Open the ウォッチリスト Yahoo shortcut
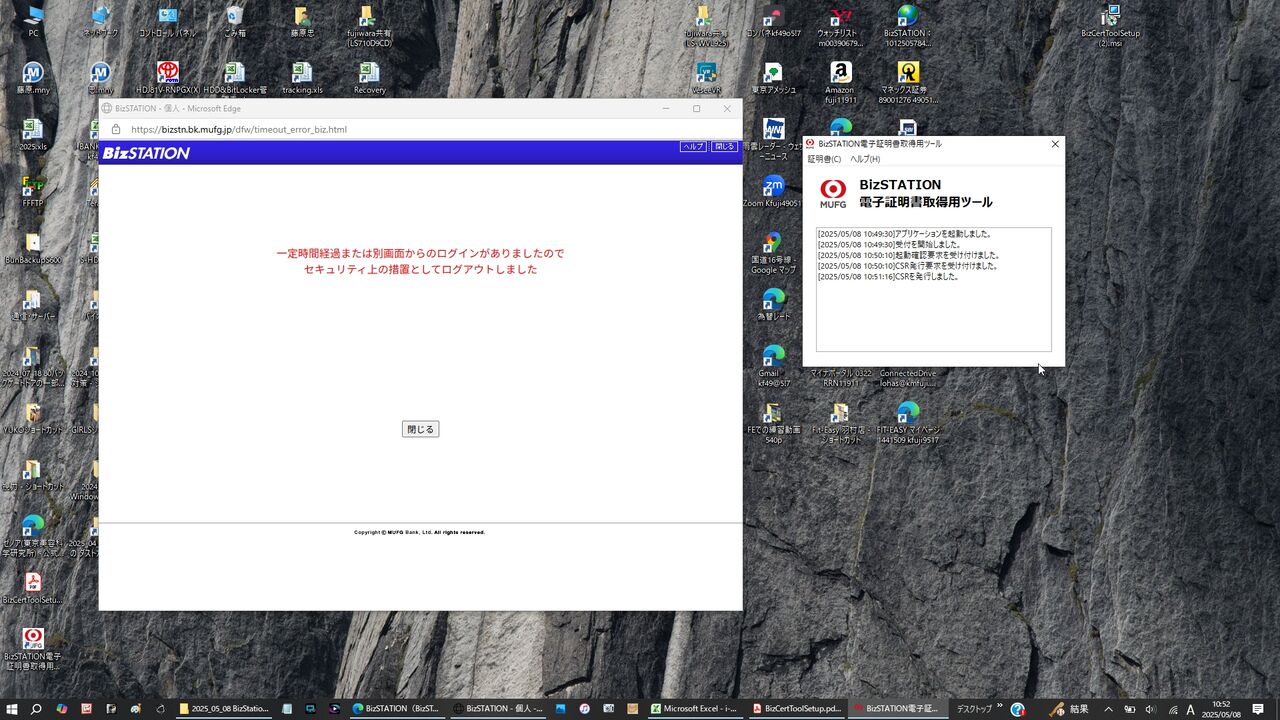Screen dimensions: 1280x720 (x=840, y=26)
